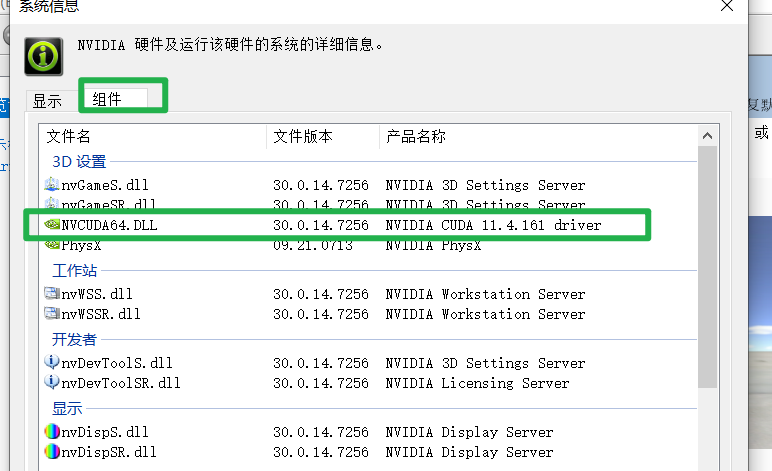
Task: Click NVIDIA Display Server for nvDispSR.dll
Action: coord(469,452)
